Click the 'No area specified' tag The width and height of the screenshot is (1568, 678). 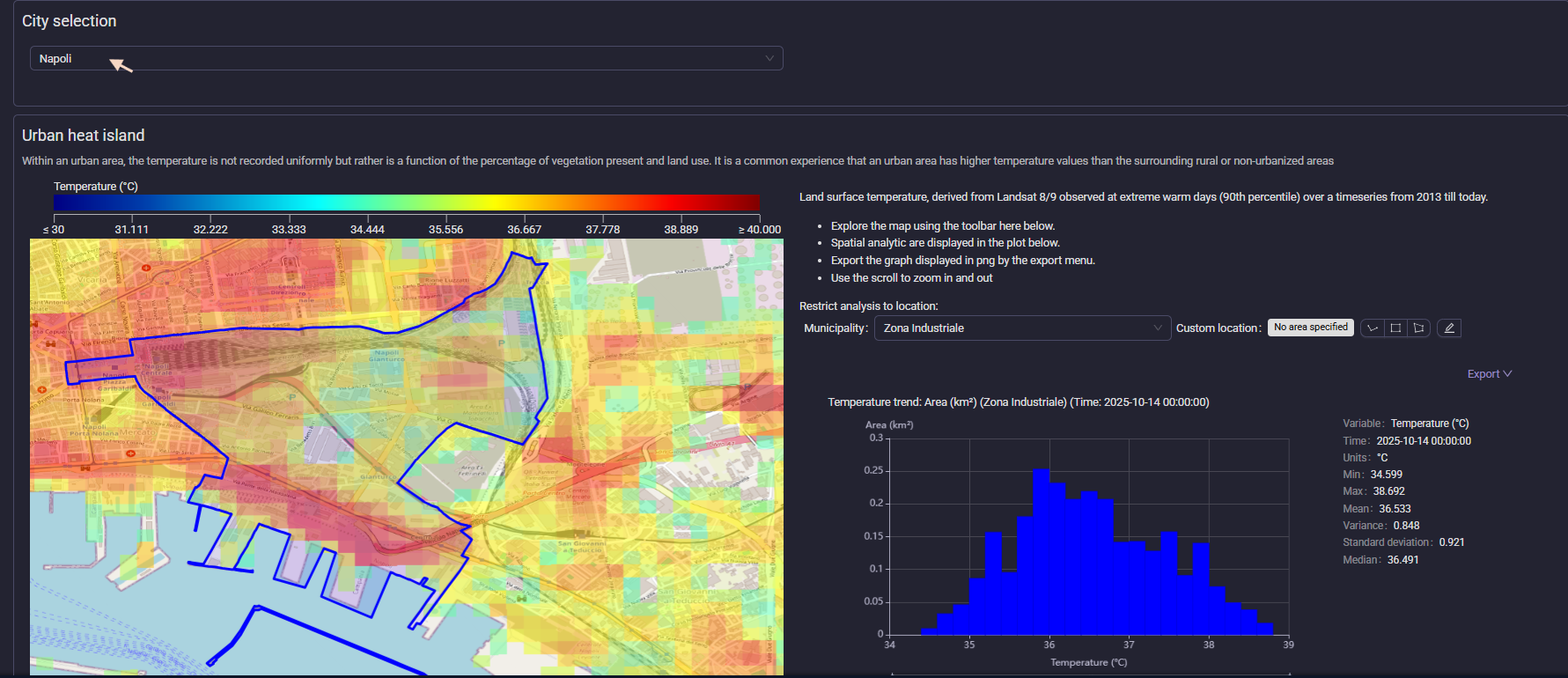[1310, 328]
